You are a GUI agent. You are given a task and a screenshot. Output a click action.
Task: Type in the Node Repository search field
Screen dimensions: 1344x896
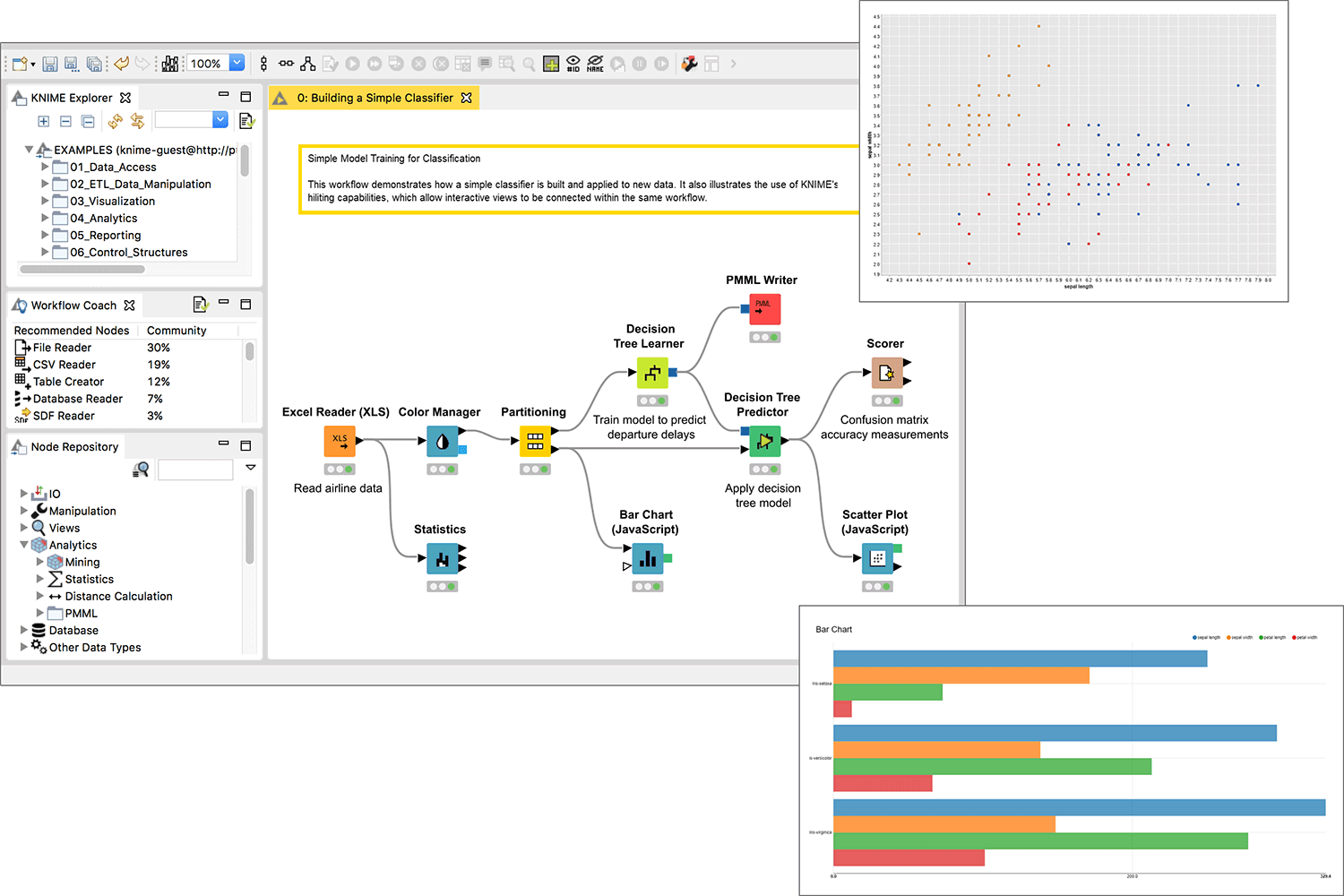click(195, 470)
